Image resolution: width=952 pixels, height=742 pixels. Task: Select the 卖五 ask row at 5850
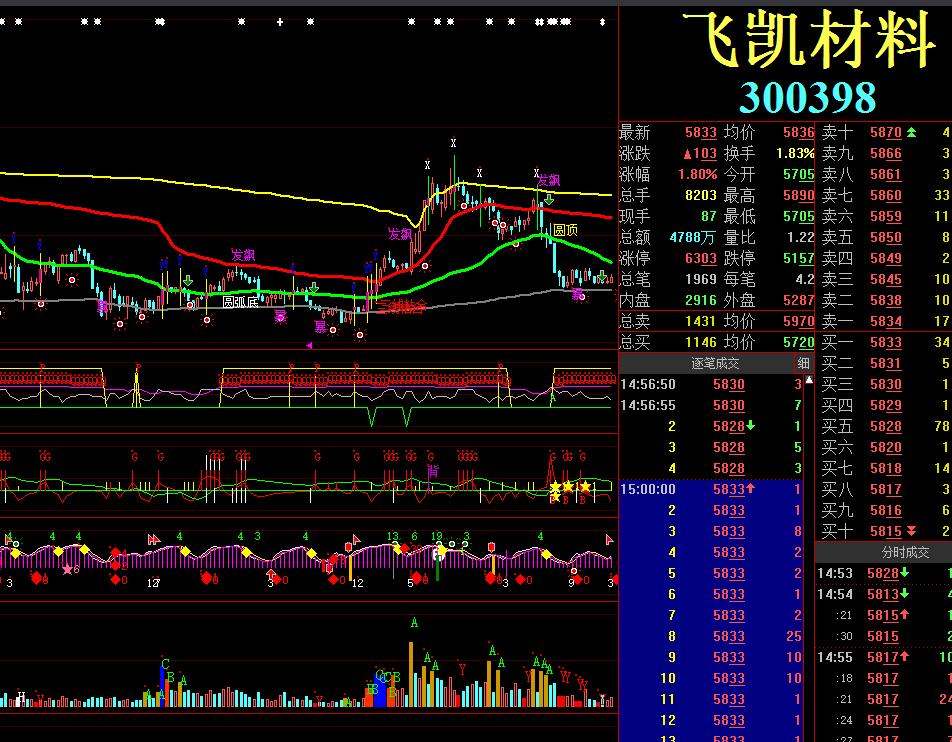(885, 237)
